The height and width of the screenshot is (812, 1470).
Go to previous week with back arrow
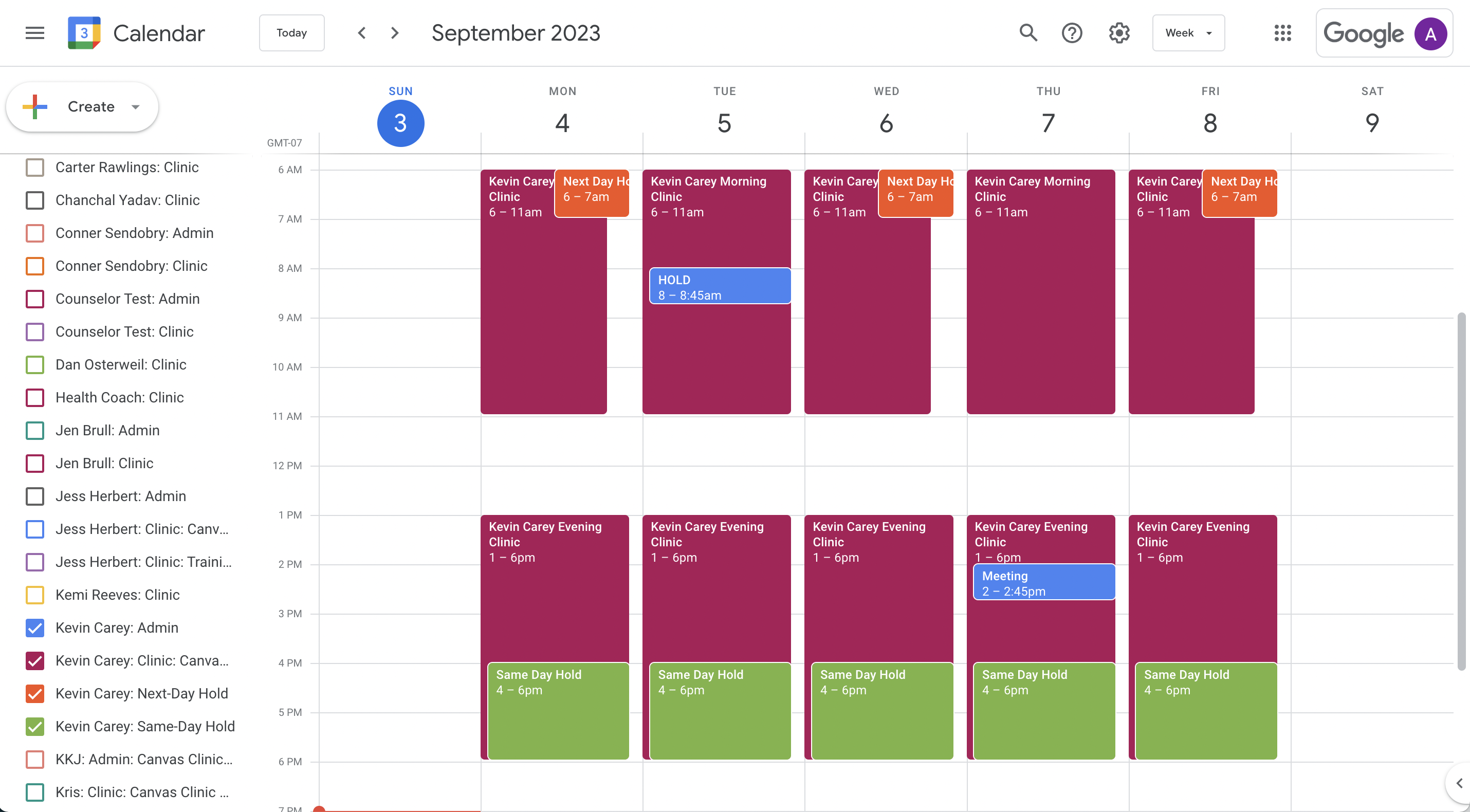(362, 32)
